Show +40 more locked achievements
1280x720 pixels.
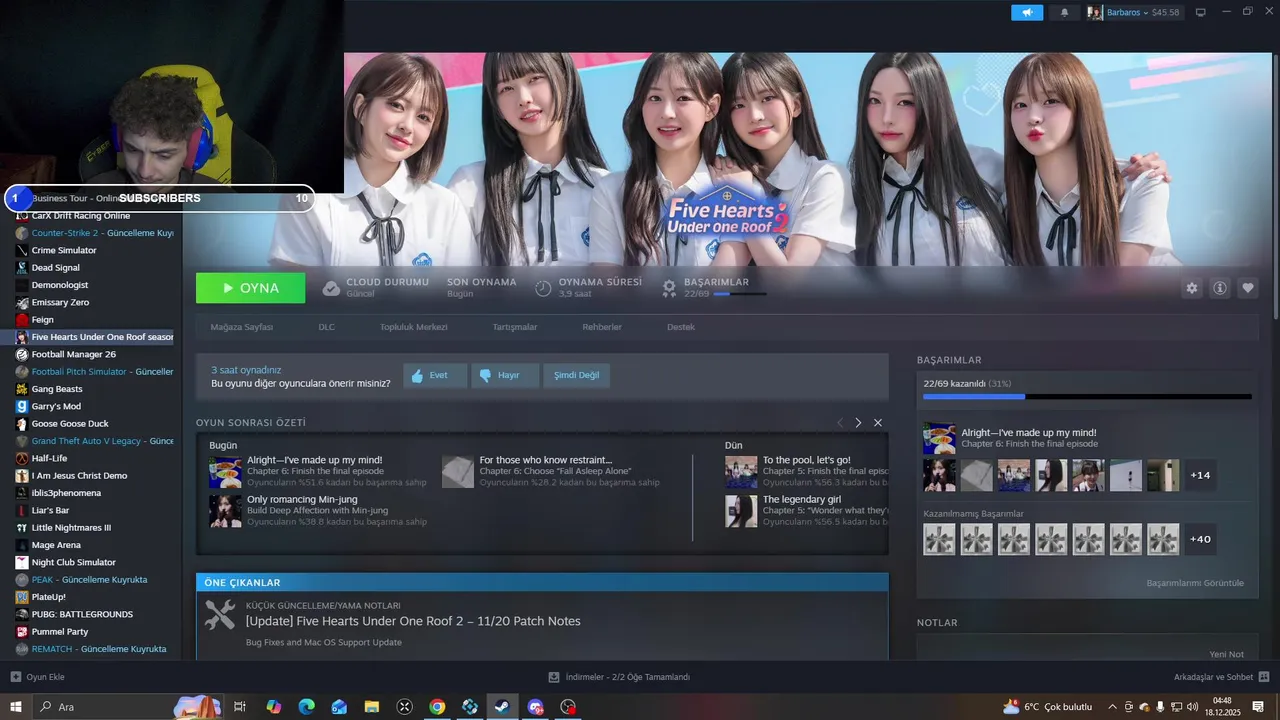[1200, 539]
